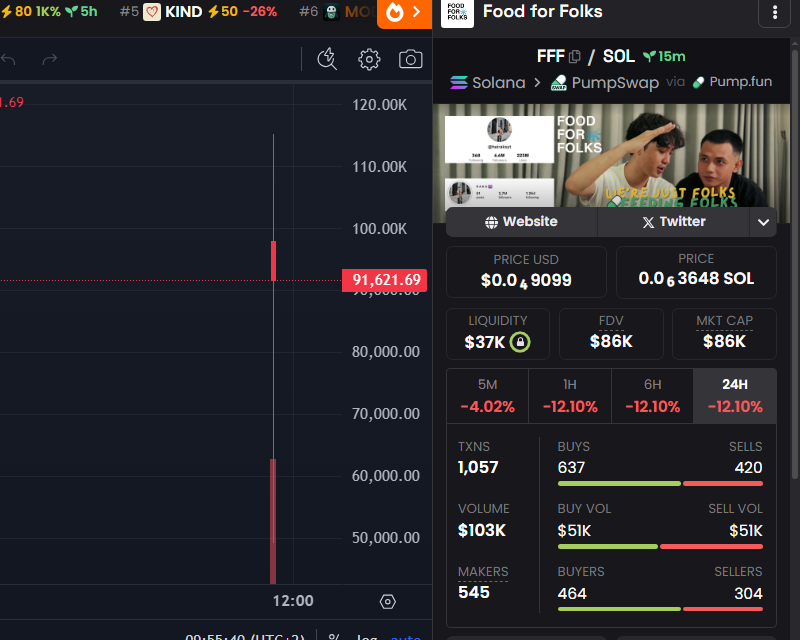Click the BUYERS count 464
800x640 pixels.
pos(572,594)
